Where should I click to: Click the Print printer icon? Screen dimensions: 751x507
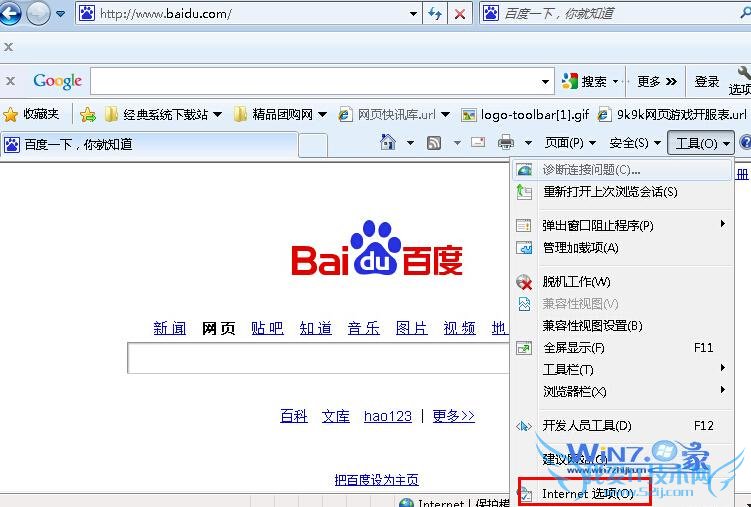506,142
